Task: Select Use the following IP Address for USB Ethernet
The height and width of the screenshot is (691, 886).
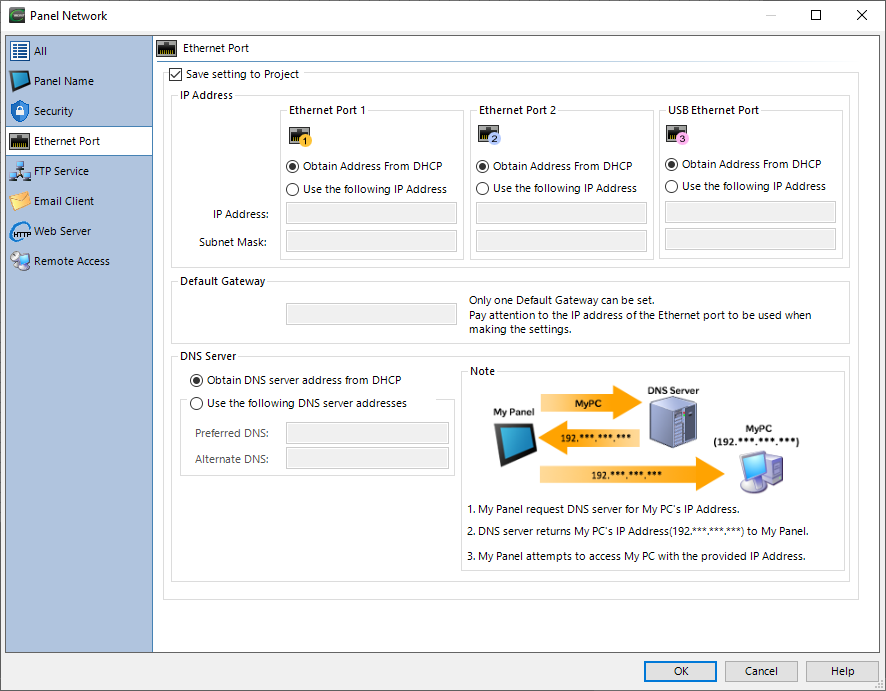Action: coord(672,186)
